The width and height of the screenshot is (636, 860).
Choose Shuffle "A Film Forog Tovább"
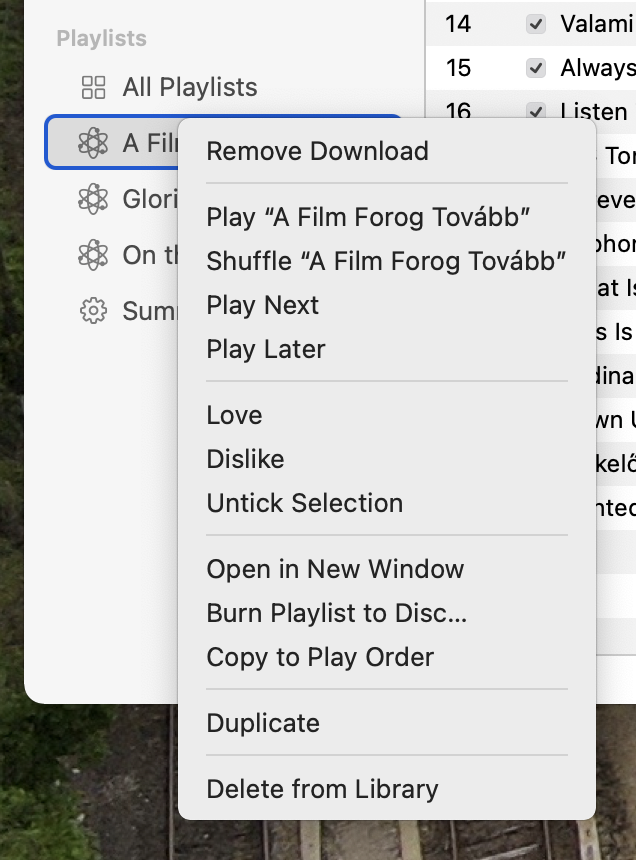click(x=386, y=261)
